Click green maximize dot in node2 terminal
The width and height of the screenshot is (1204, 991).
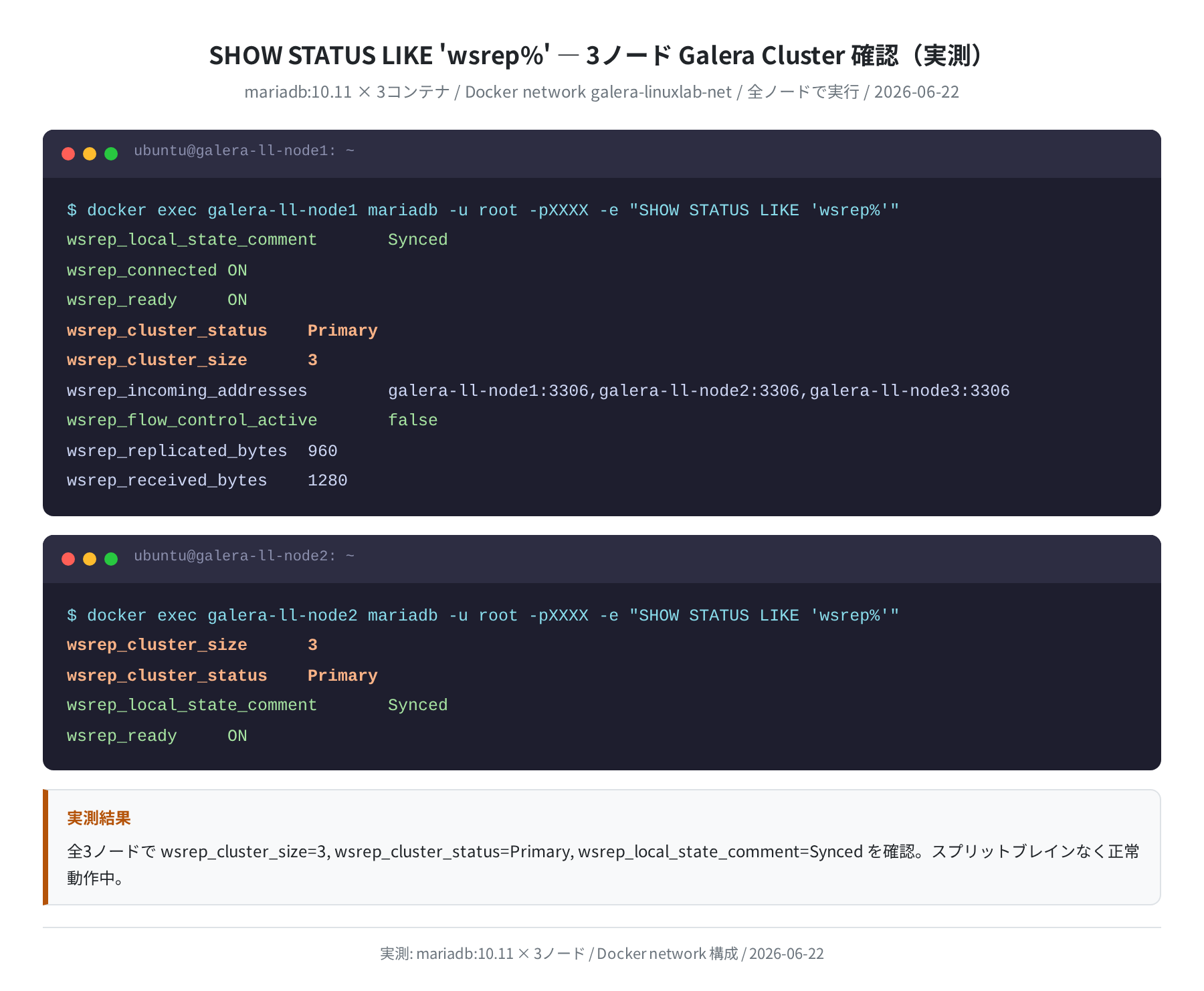(x=111, y=559)
